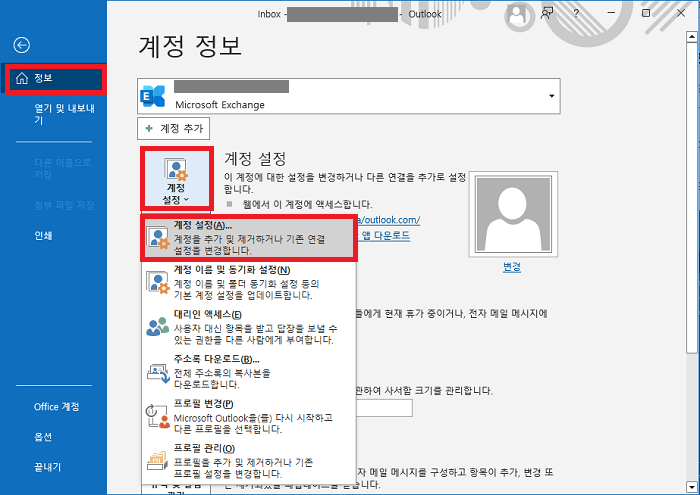Open the outlook.com web access link
Viewport: 700px width, 495px height.
click(388, 220)
